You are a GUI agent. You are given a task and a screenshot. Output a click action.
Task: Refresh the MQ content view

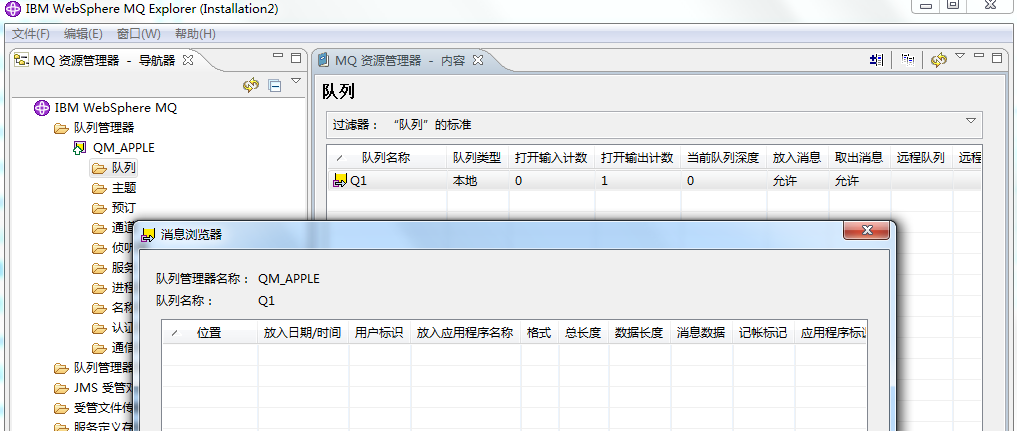pyautogui.click(x=939, y=60)
